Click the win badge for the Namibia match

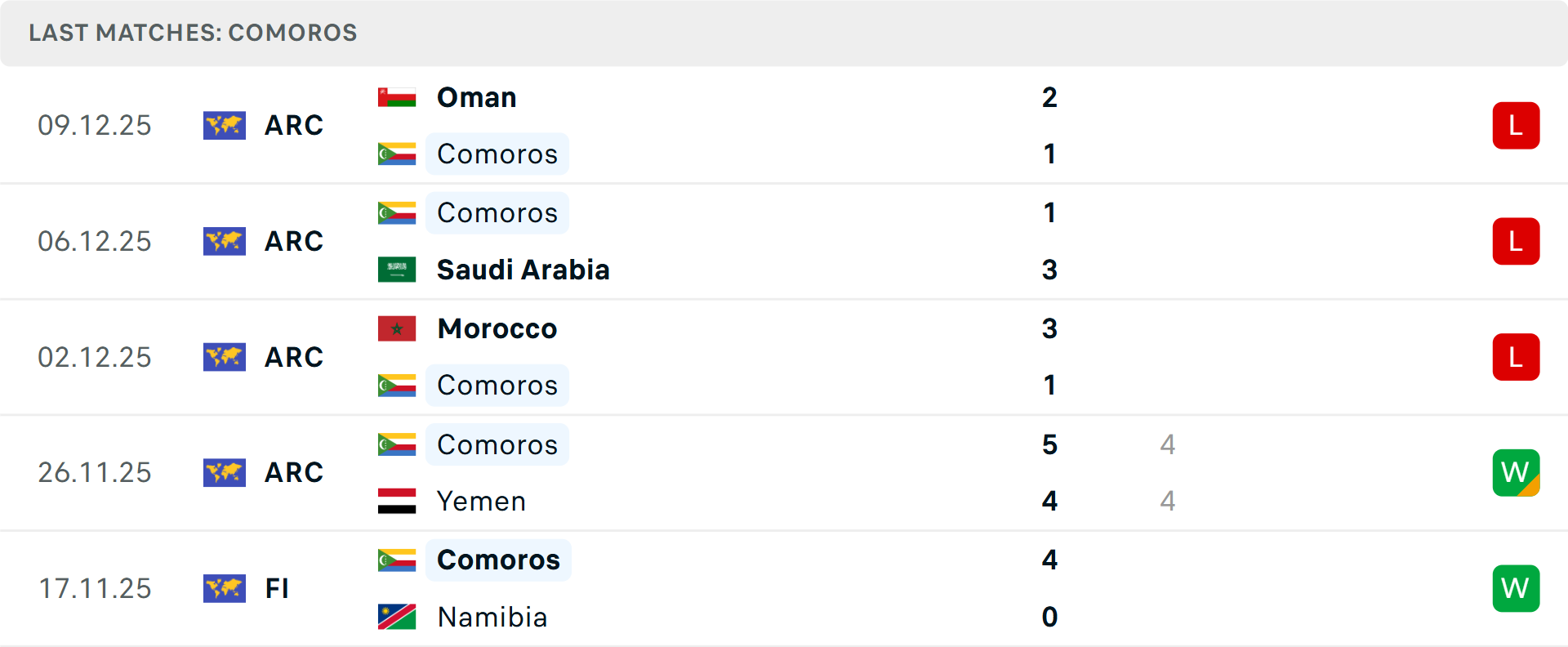1516,588
